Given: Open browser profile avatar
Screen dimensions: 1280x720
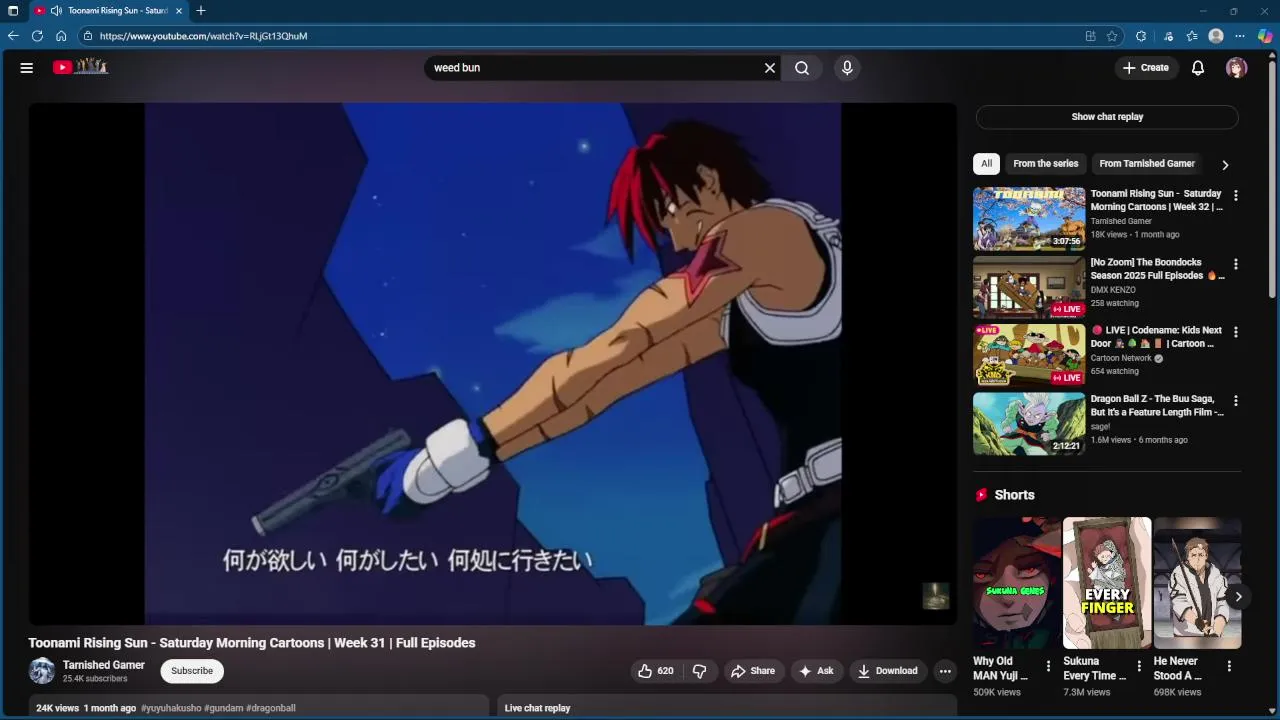Looking at the screenshot, I should (1216, 36).
